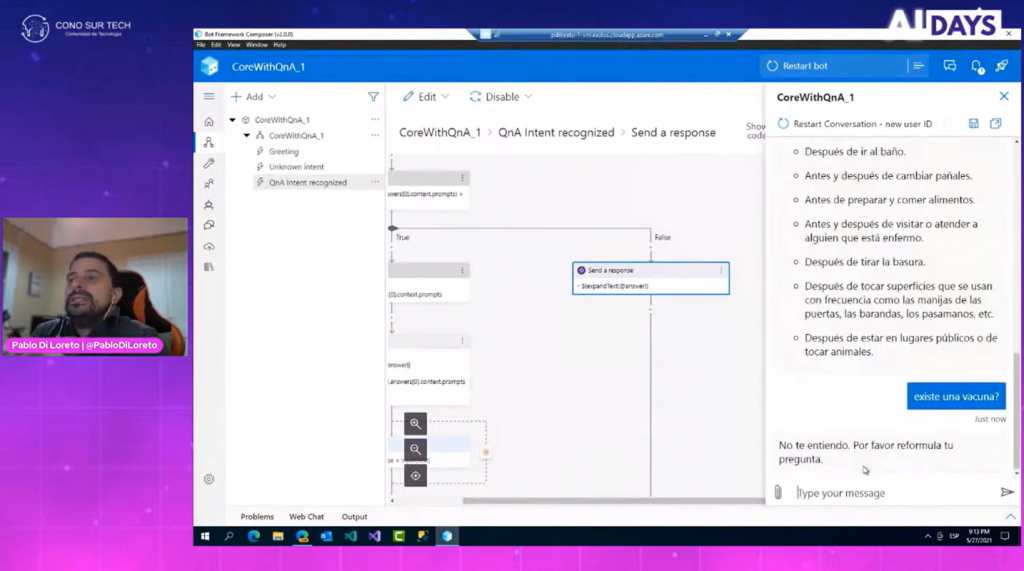Open the notifications bell icon

pyautogui.click(x=976, y=66)
